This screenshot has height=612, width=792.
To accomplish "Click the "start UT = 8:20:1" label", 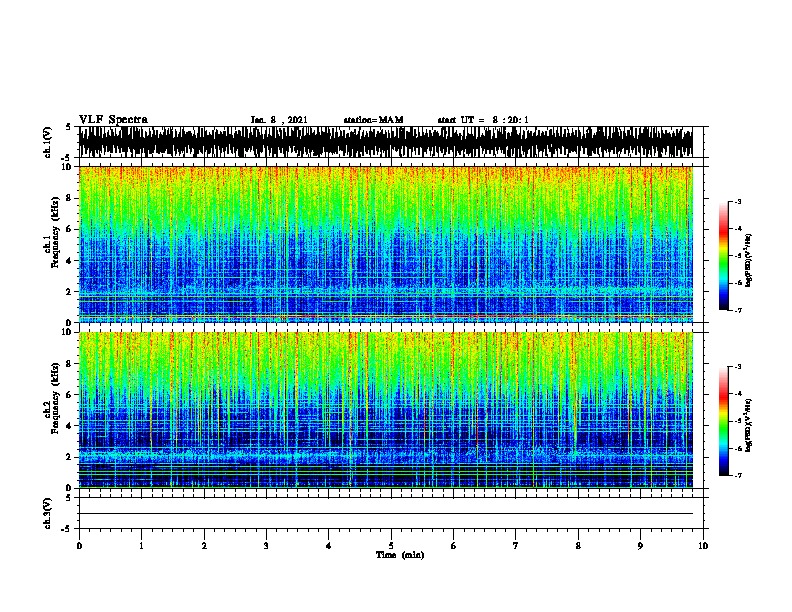I will tap(483, 120).
